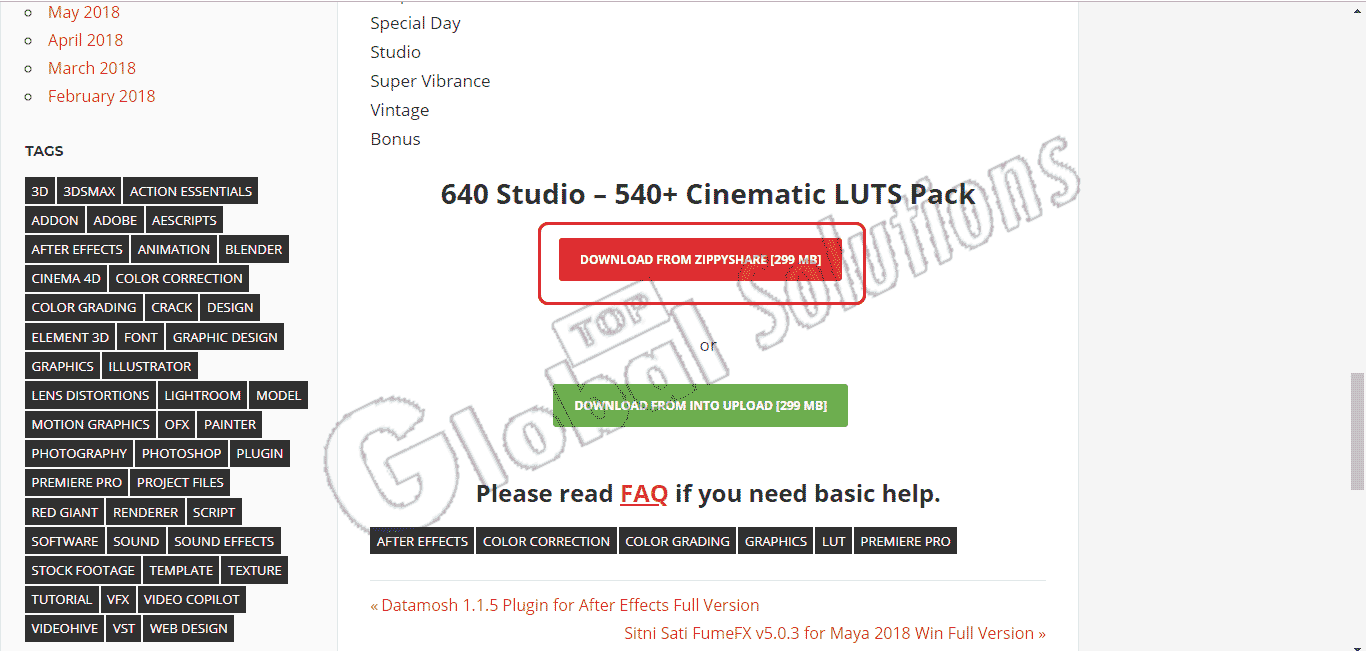
Task: Click the sidebar COLOR GRADING tag
Action: 84,307
